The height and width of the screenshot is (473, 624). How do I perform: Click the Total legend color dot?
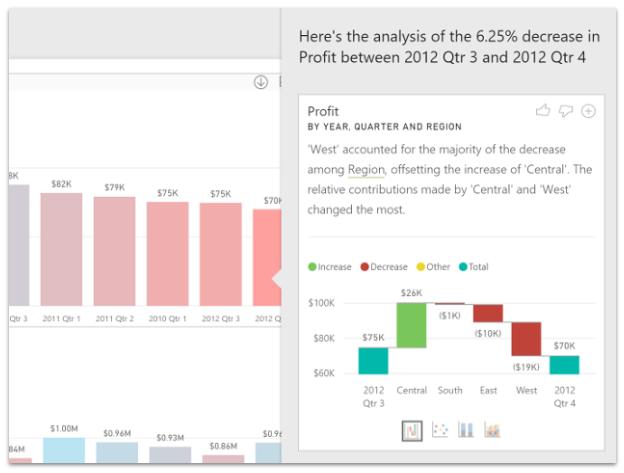pyautogui.click(x=463, y=267)
